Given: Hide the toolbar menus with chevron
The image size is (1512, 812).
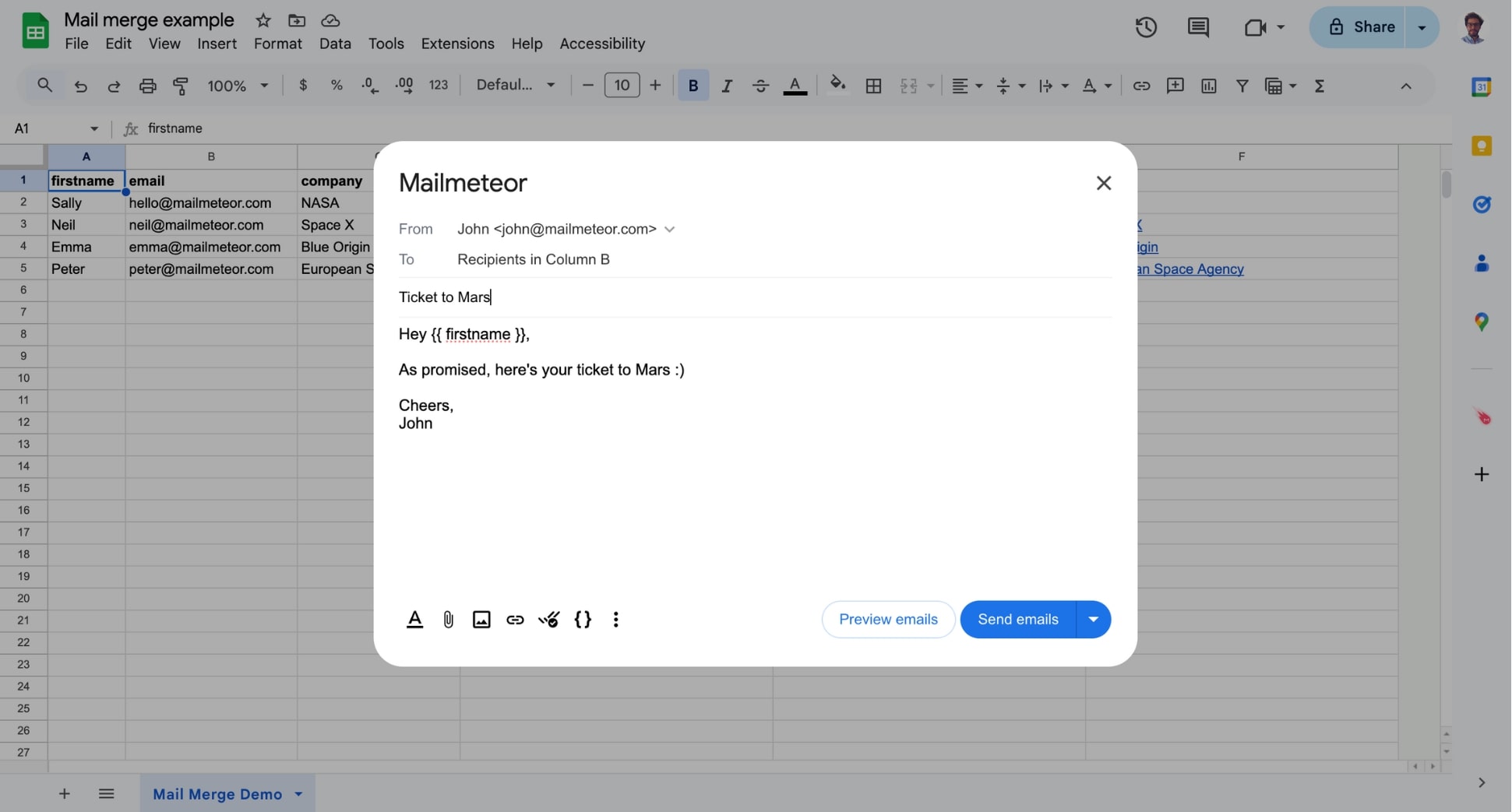Looking at the screenshot, I should click(1405, 86).
